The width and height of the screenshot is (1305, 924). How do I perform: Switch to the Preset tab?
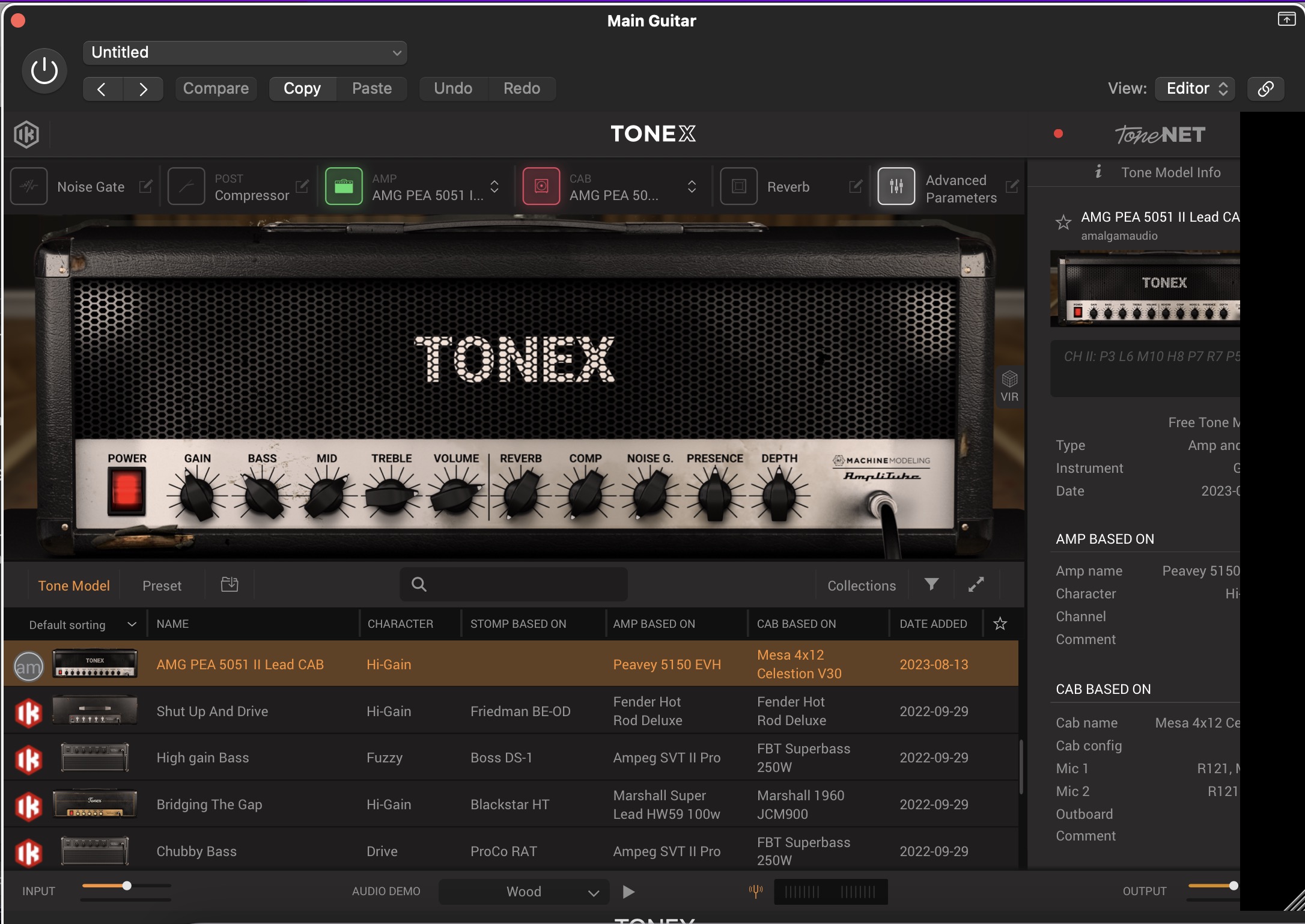pyautogui.click(x=162, y=586)
